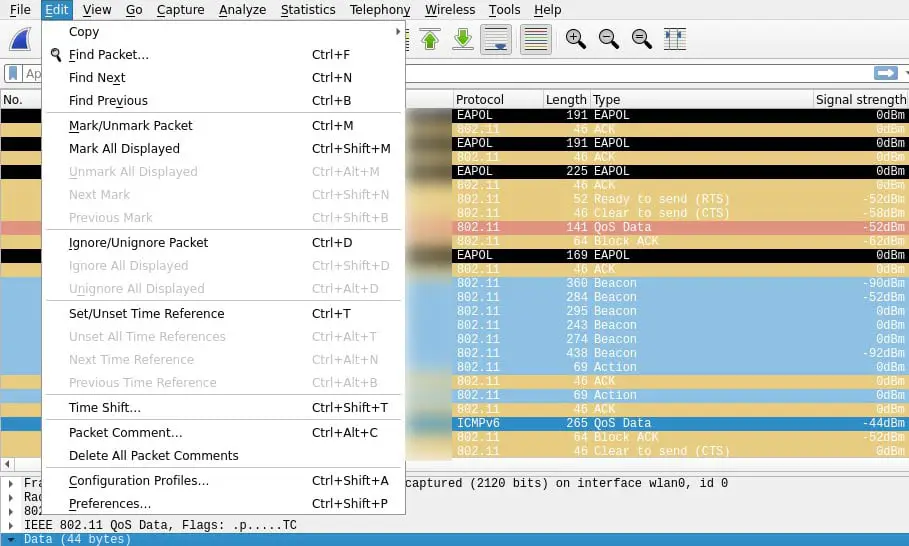The height and width of the screenshot is (546, 909).
Task: Select Set/Unset Time Reference
Action: coord(224,314)
